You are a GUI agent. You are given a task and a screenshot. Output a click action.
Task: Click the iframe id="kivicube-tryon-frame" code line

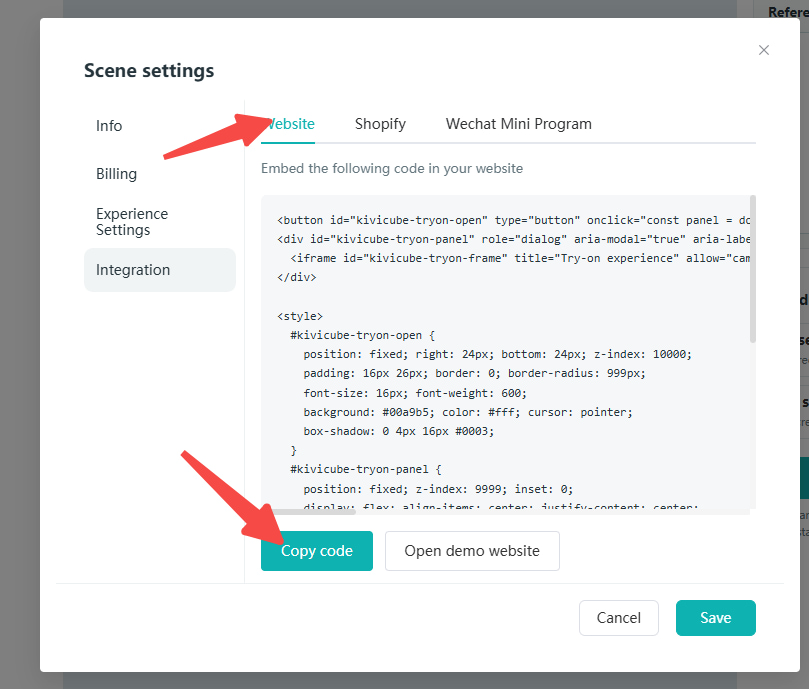click(520, 258)
